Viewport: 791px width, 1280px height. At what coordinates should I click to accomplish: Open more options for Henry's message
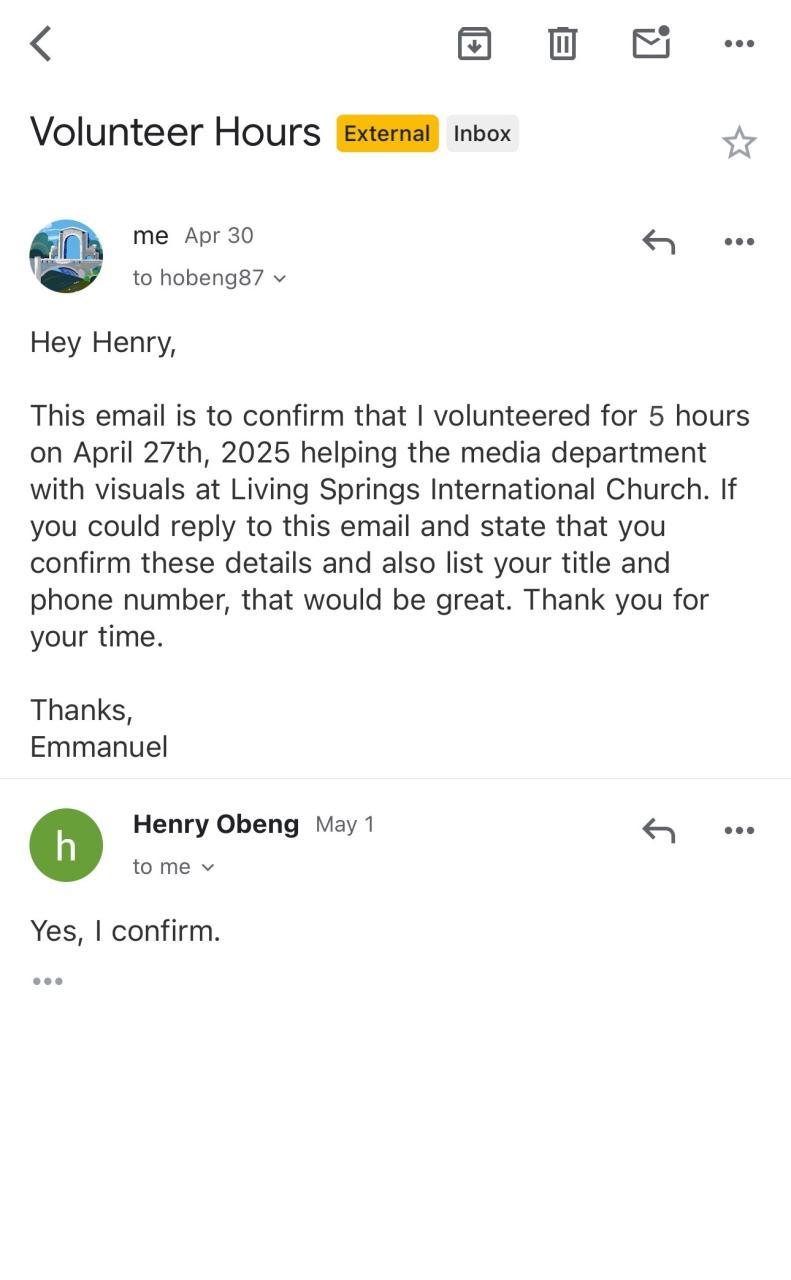pyautogui.click(x=739, y=830)
